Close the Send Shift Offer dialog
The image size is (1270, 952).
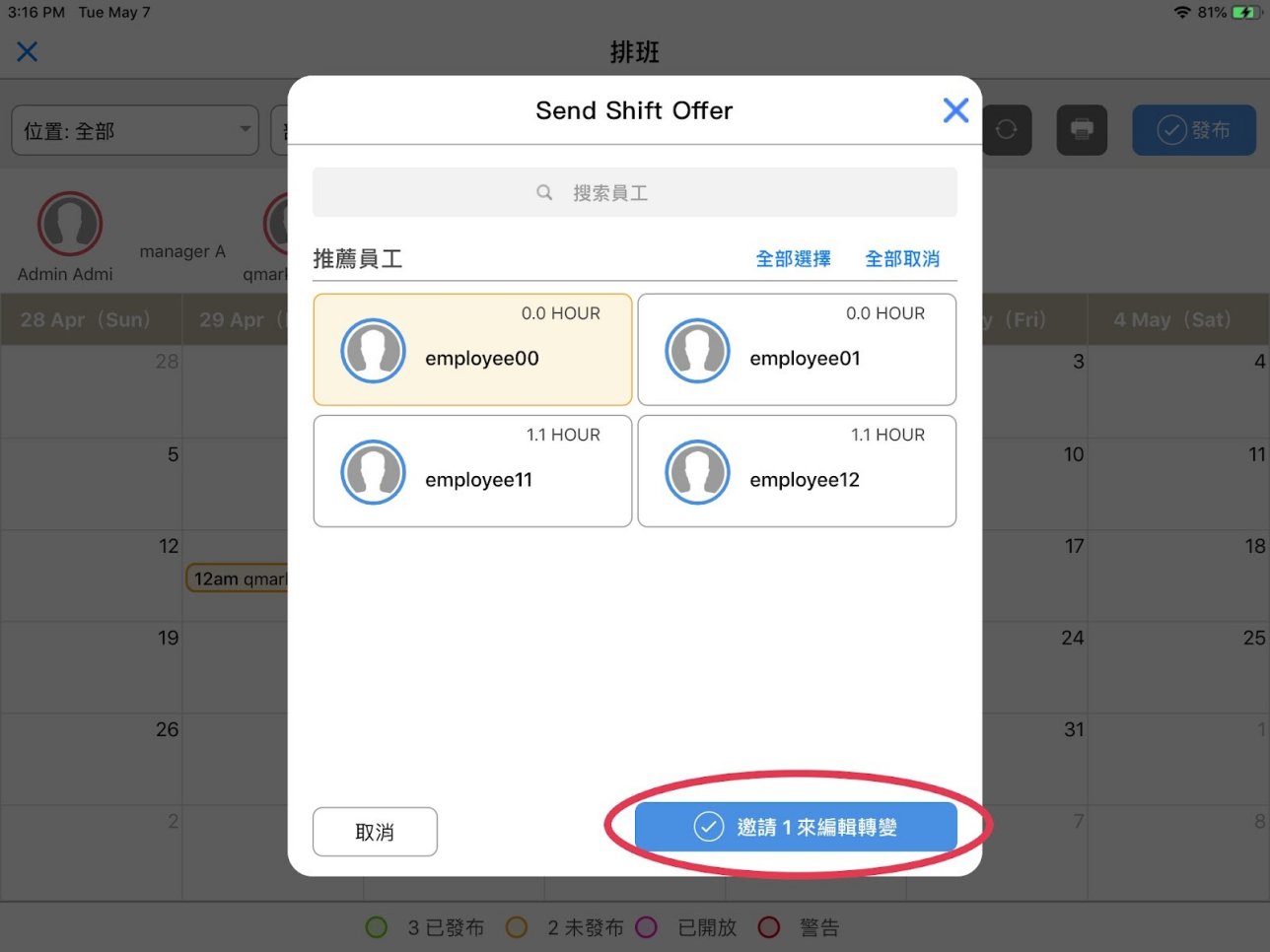click(x=955, y=110)
